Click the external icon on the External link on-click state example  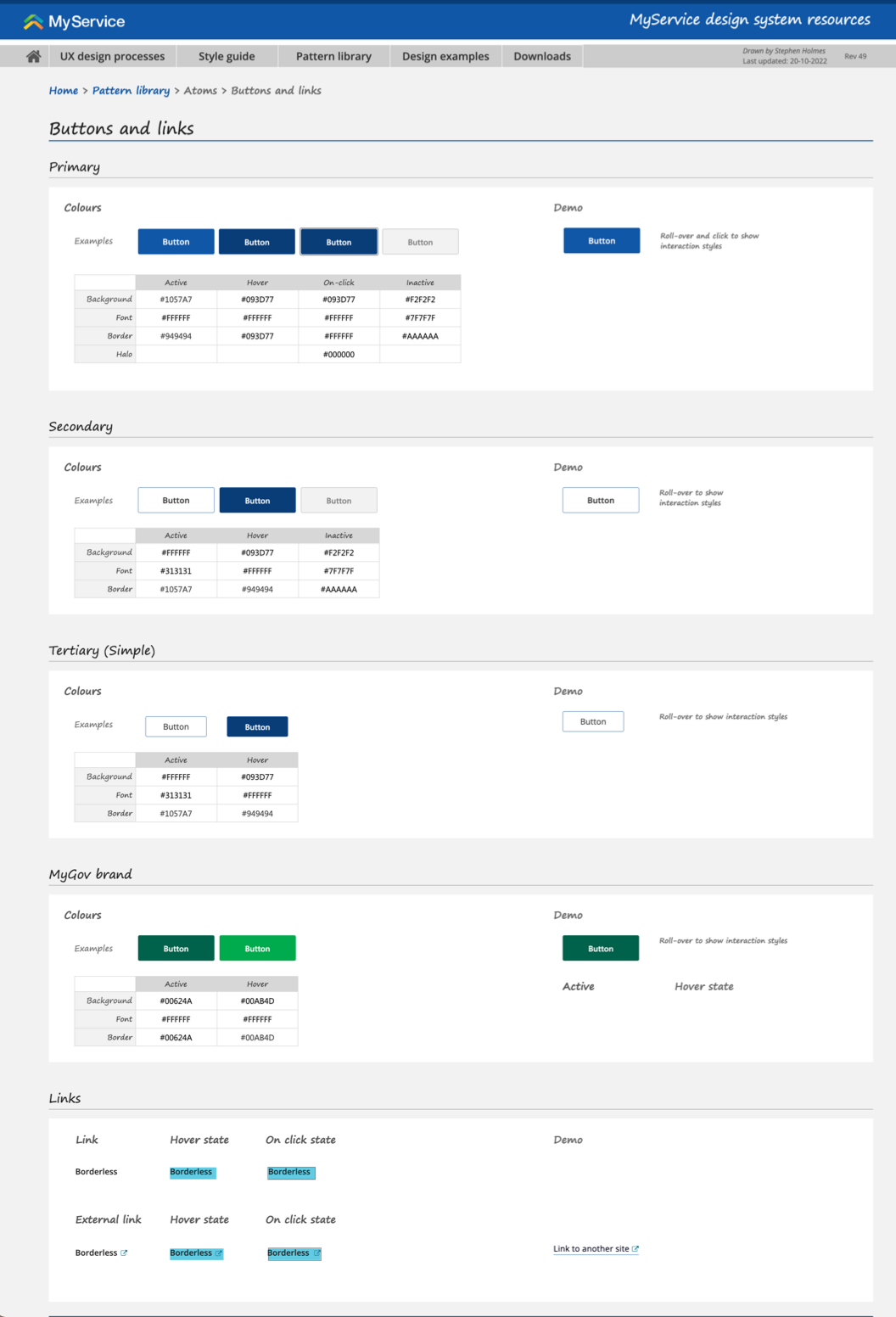pyautogui.click(x=317, y=1253)
